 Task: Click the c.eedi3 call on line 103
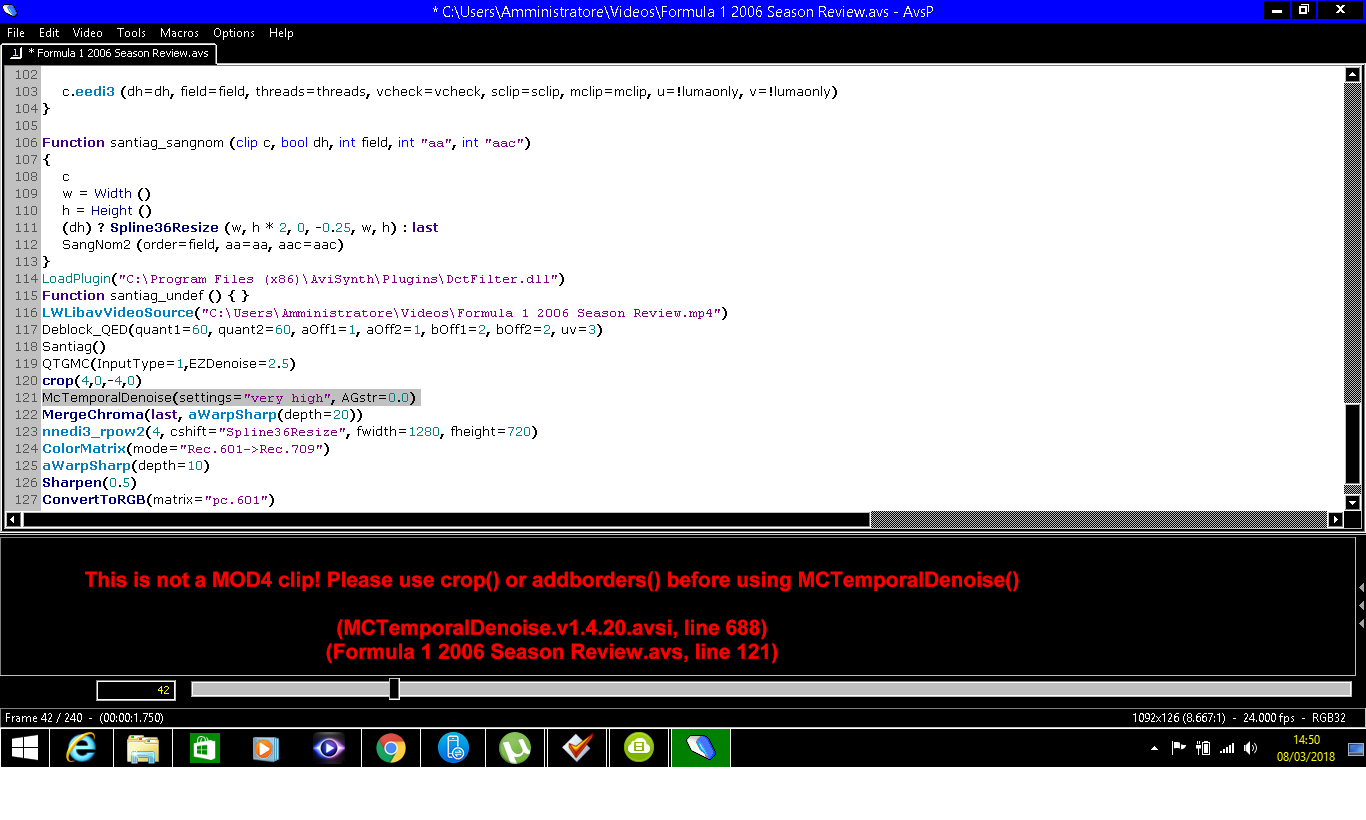pos(449,92)
